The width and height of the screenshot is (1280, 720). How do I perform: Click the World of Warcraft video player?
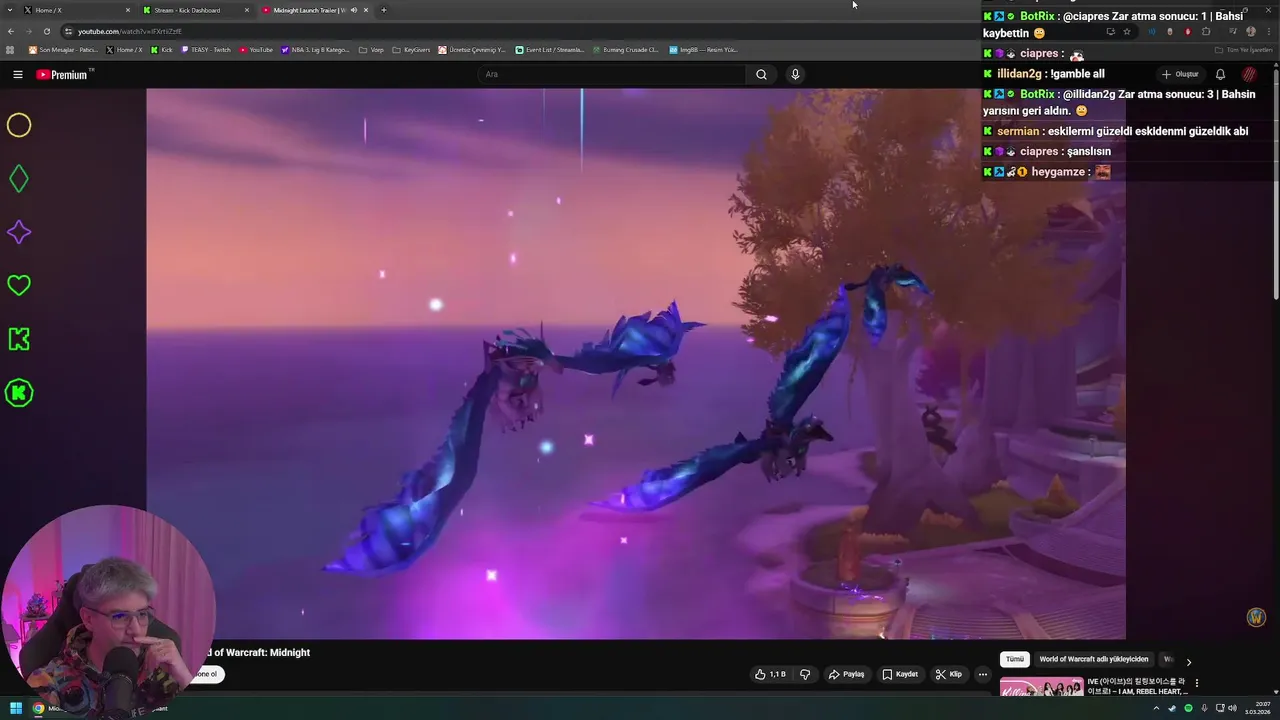(x=636, y=363)
